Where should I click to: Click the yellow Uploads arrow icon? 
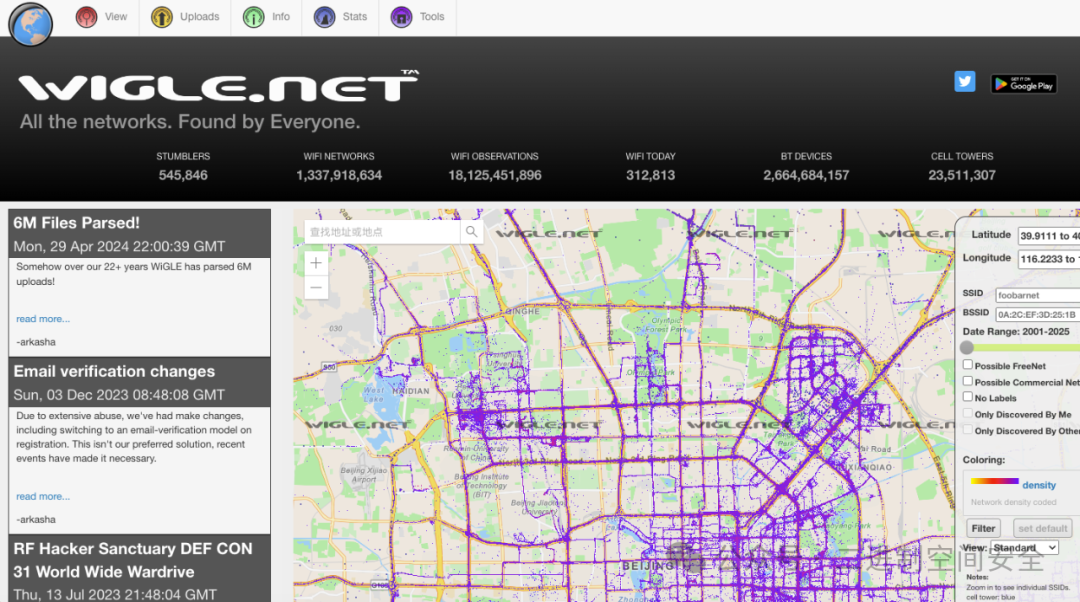click(162, 17)
